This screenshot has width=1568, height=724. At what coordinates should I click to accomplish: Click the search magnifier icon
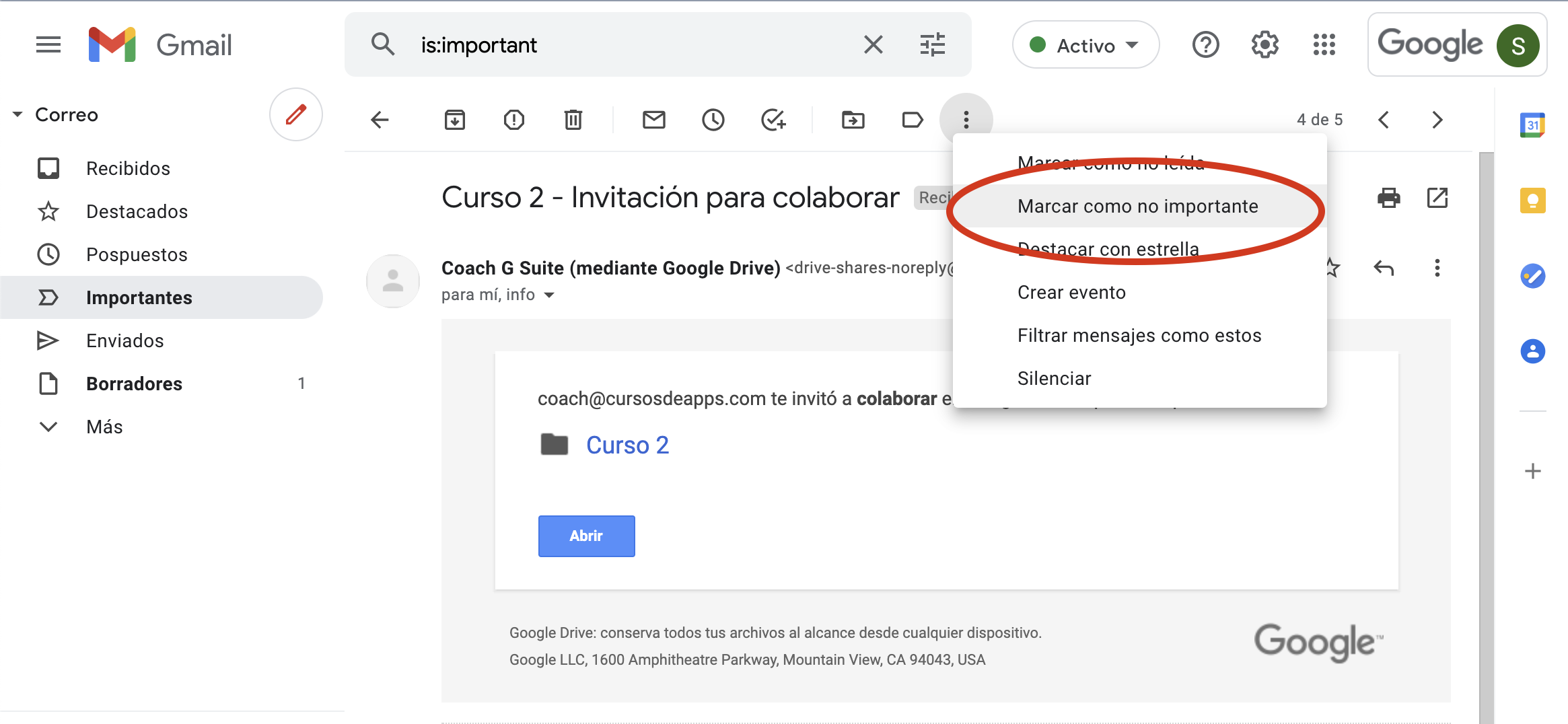click(x=383, y=45)
